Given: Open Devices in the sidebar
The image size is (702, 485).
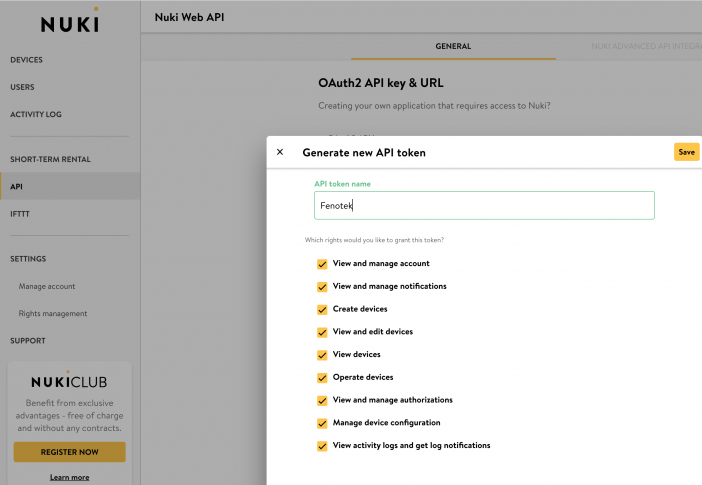Looking at the screenshot, I should tap(26, 60).
